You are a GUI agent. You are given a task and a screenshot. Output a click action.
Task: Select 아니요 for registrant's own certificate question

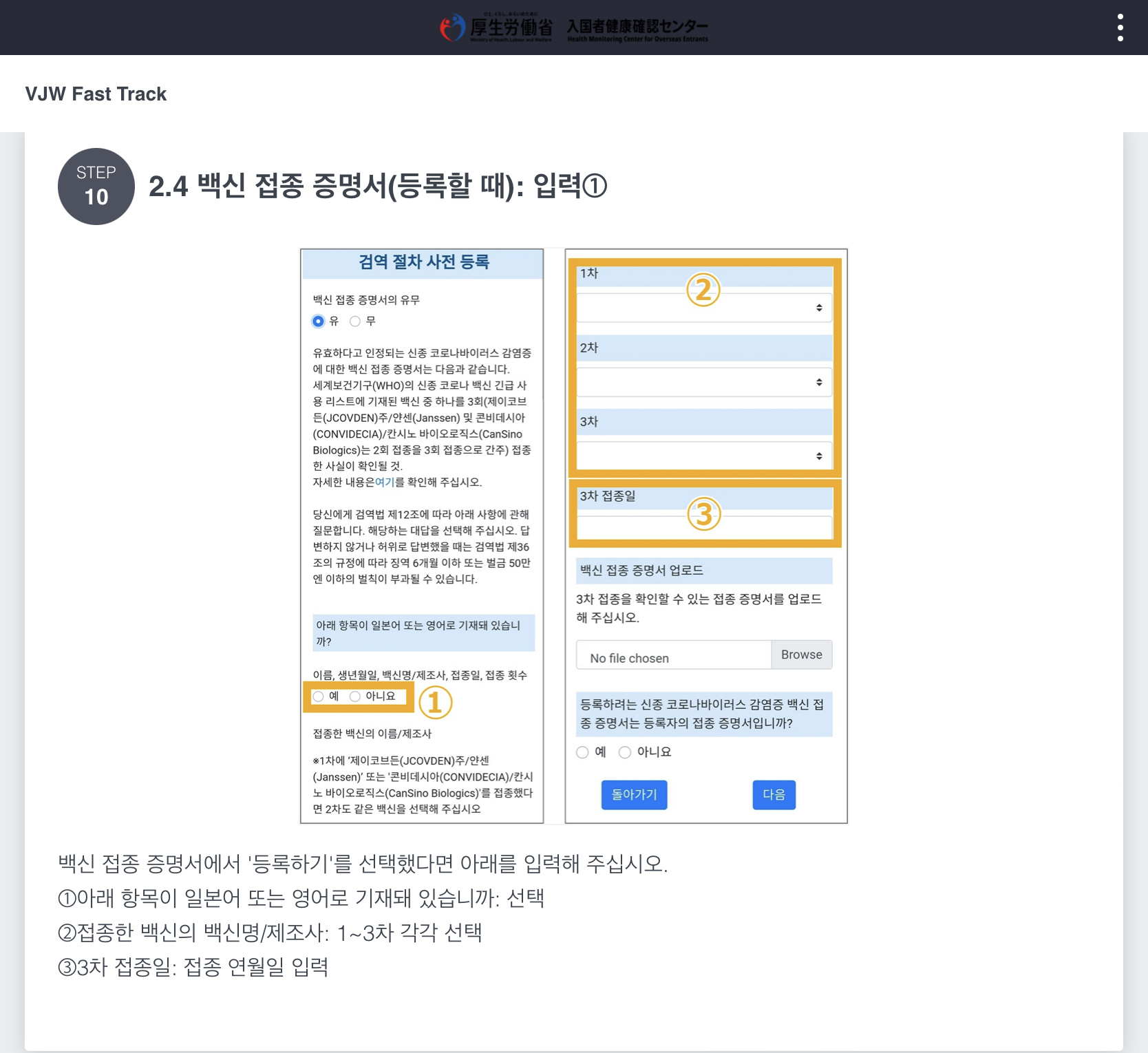pyautogui.click(x=624, y=752)
